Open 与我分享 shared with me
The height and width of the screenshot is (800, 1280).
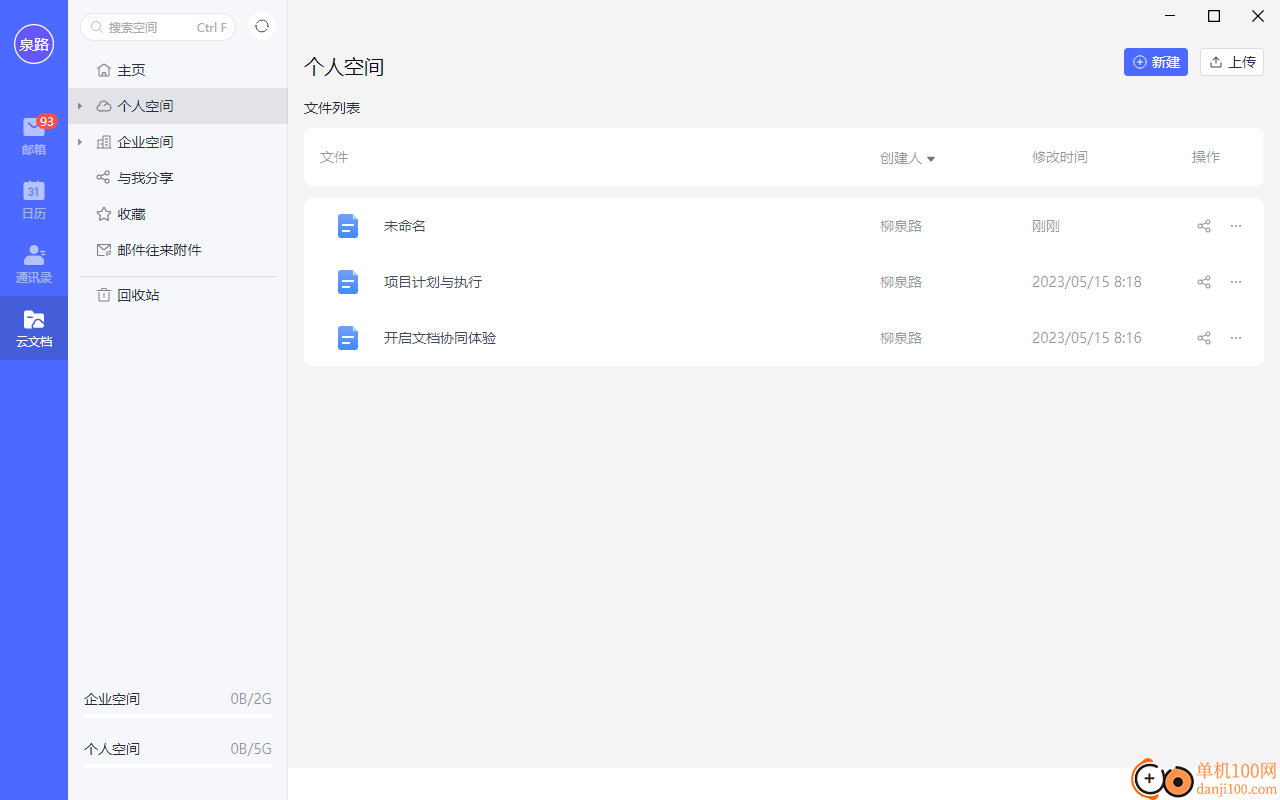click(178, 178)
